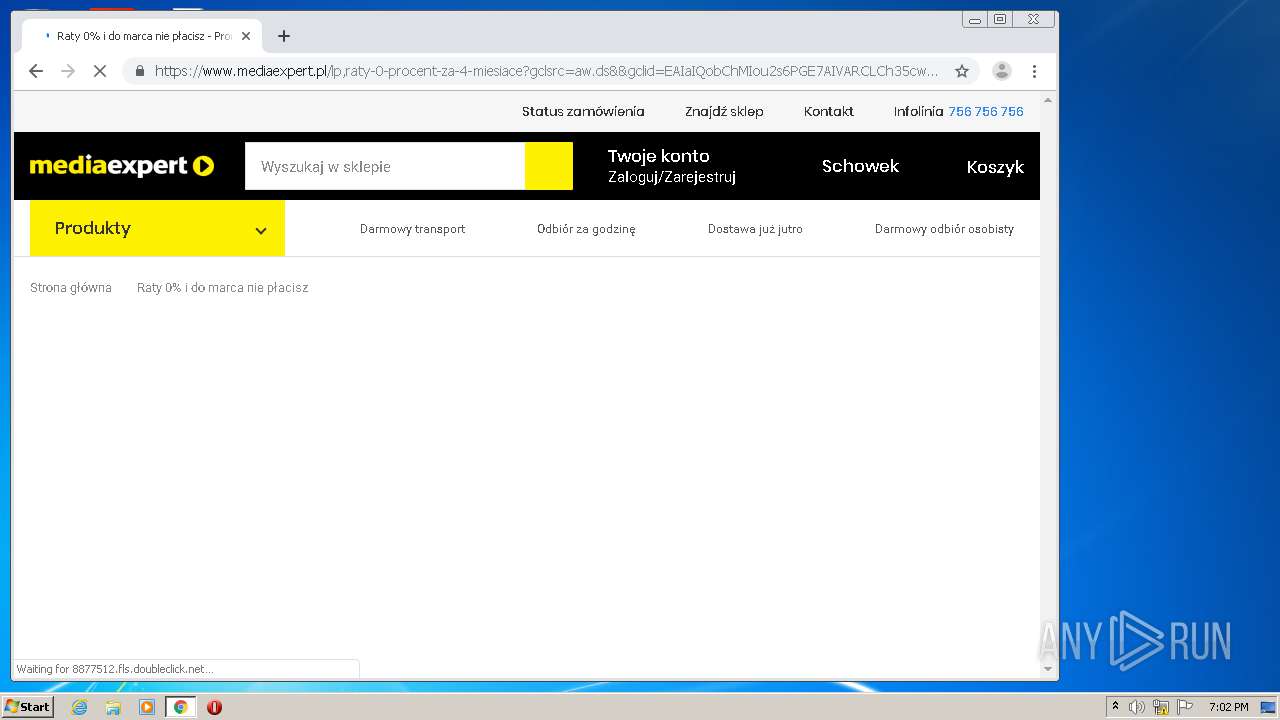Open the Chrome profile avatar
Screen dimensions: 1280x720
pos(1001,71)
